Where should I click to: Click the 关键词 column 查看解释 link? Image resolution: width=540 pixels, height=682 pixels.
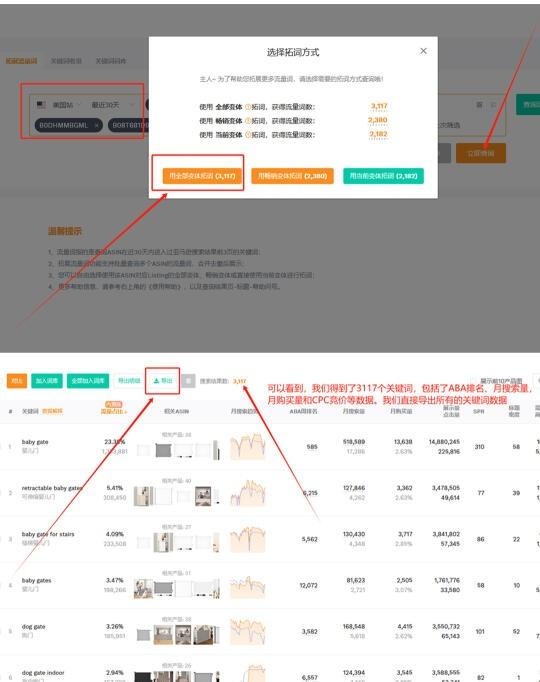coord(52,411)
